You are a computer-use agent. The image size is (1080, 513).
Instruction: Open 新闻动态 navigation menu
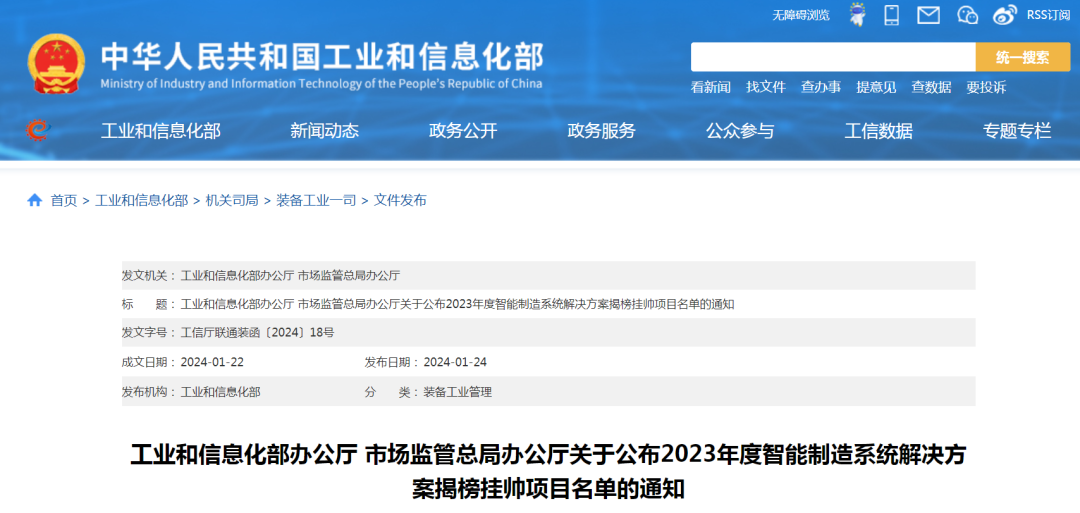324,130
